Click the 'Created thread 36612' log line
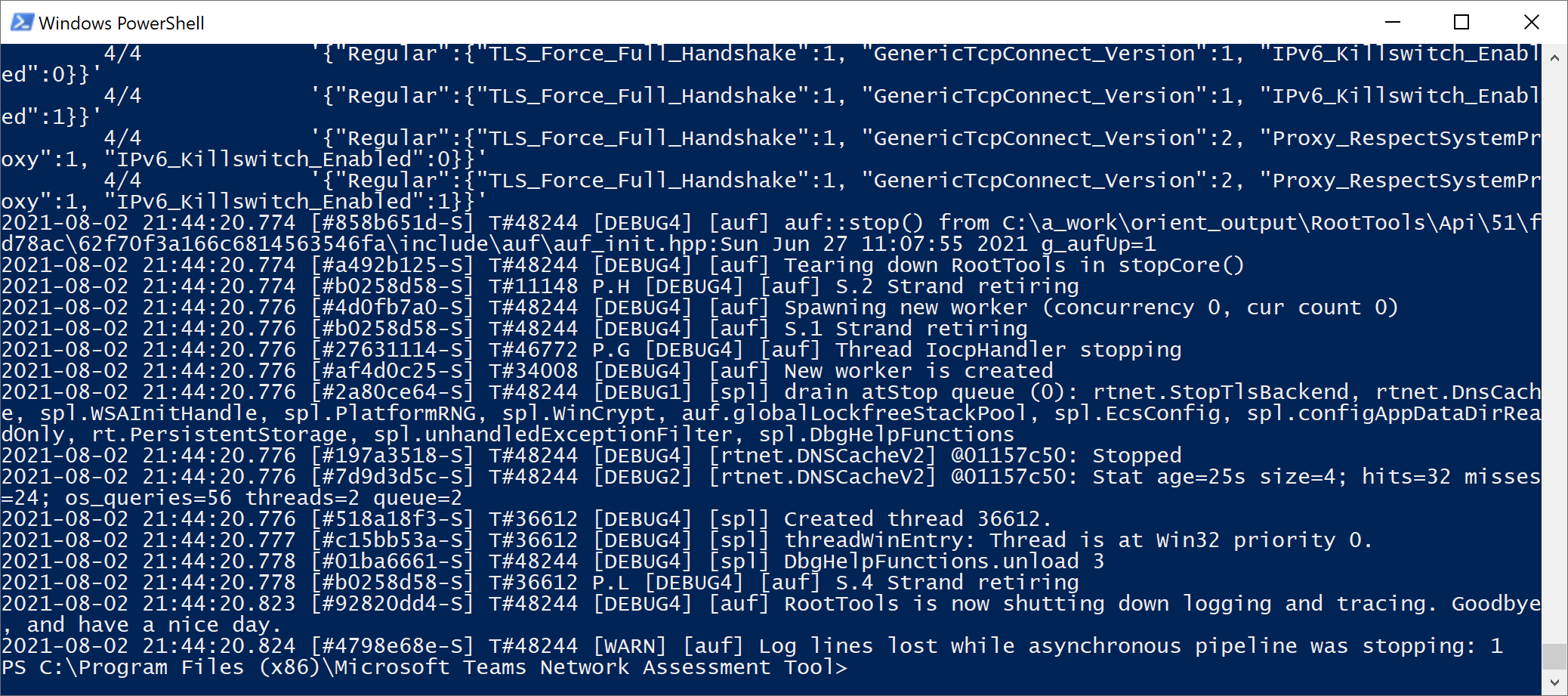This screenshot has height=696, width=1568. 526,519
